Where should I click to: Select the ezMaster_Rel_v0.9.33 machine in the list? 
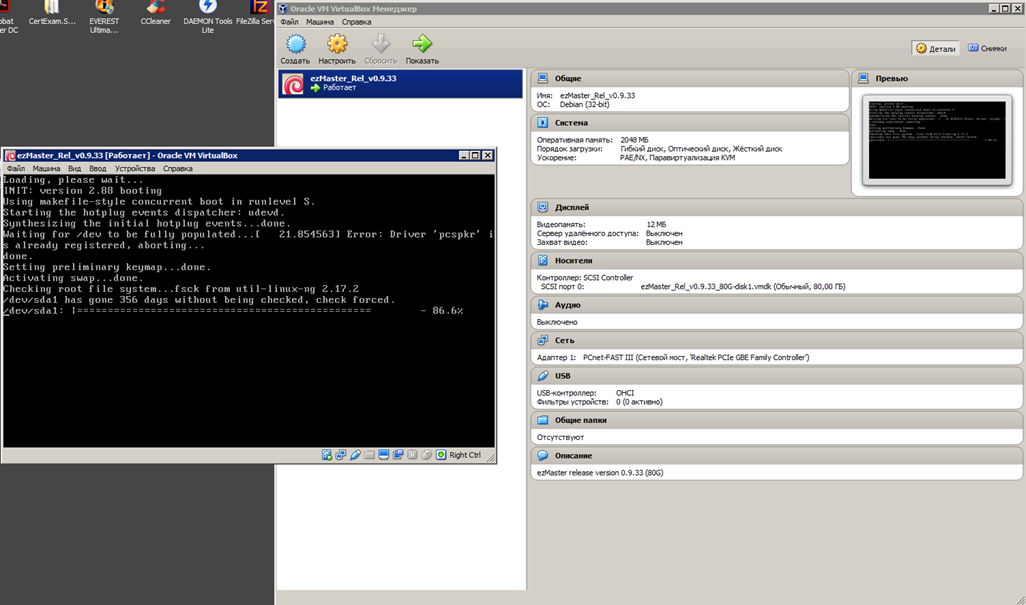400,84
